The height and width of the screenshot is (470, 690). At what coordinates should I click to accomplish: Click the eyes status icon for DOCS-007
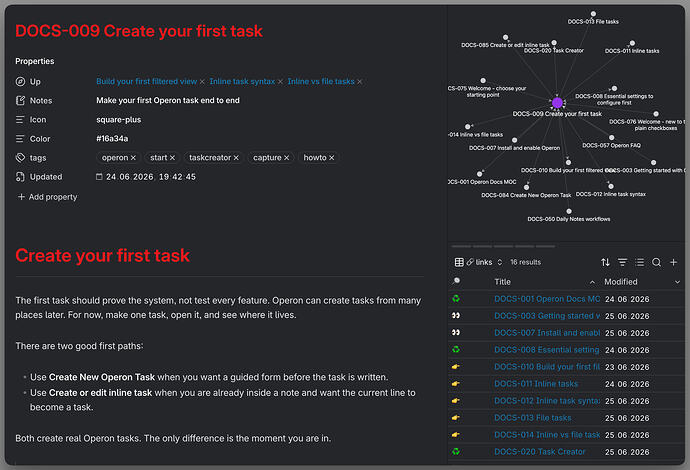pyautogui.click(x=456, y=333)
